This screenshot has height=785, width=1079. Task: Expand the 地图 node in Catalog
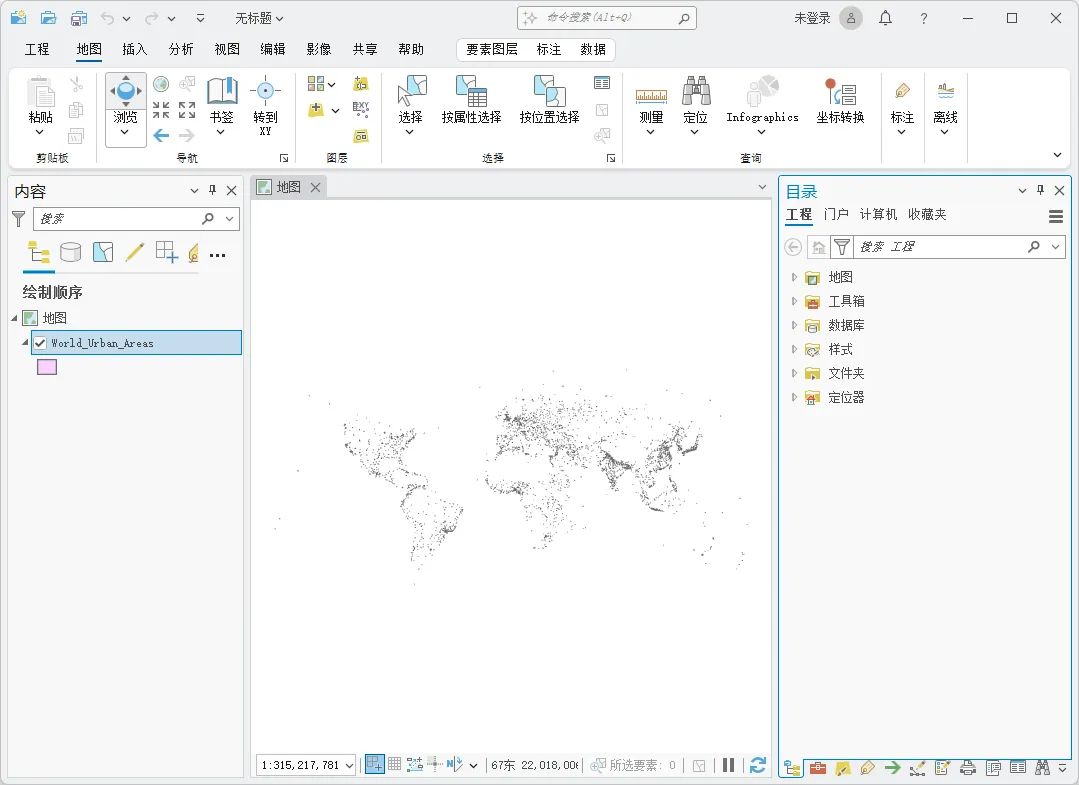tap(794, 277)
